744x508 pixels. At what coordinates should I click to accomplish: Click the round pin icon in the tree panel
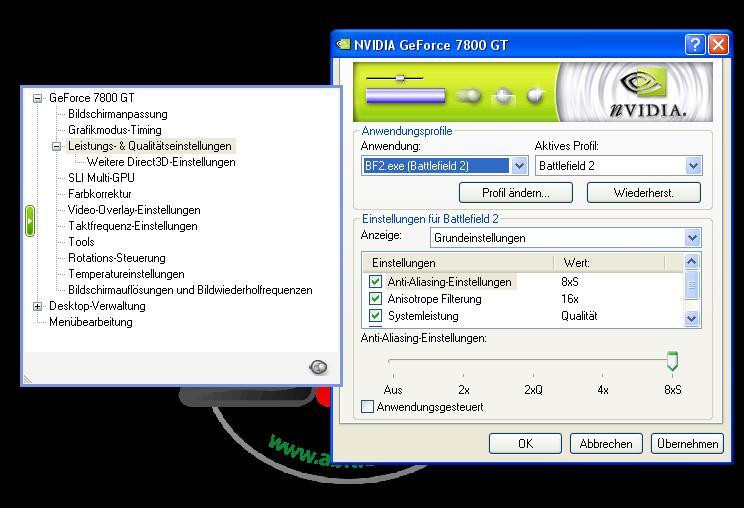(x=318, y=367)
